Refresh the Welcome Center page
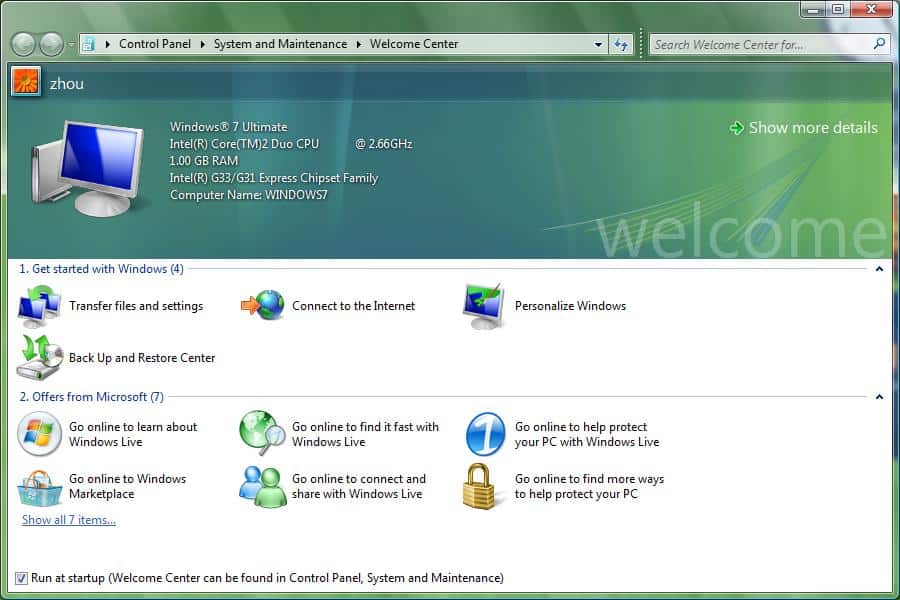 [x=621, y=44]
